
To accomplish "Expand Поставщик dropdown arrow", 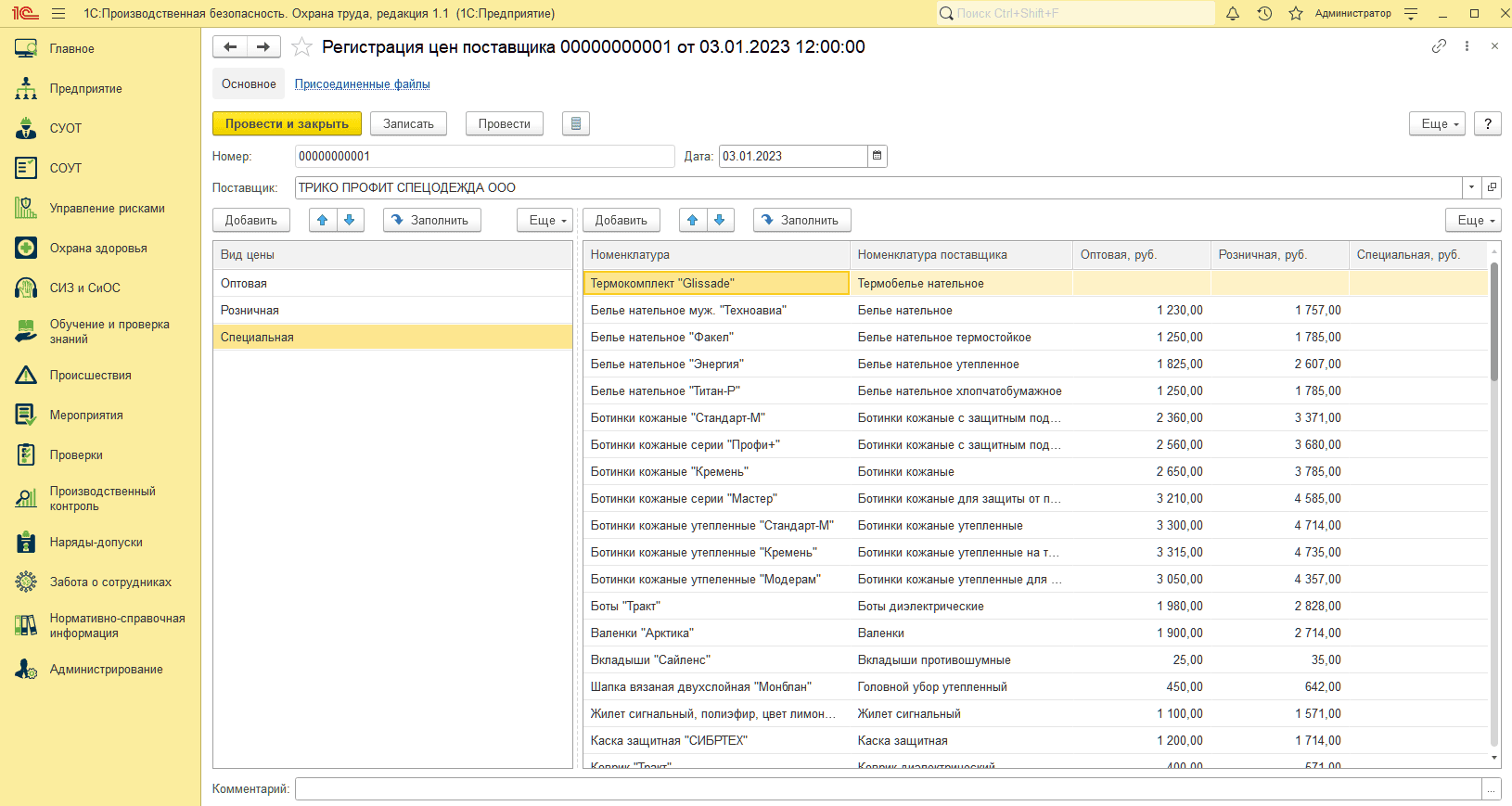I will 1472,187.
